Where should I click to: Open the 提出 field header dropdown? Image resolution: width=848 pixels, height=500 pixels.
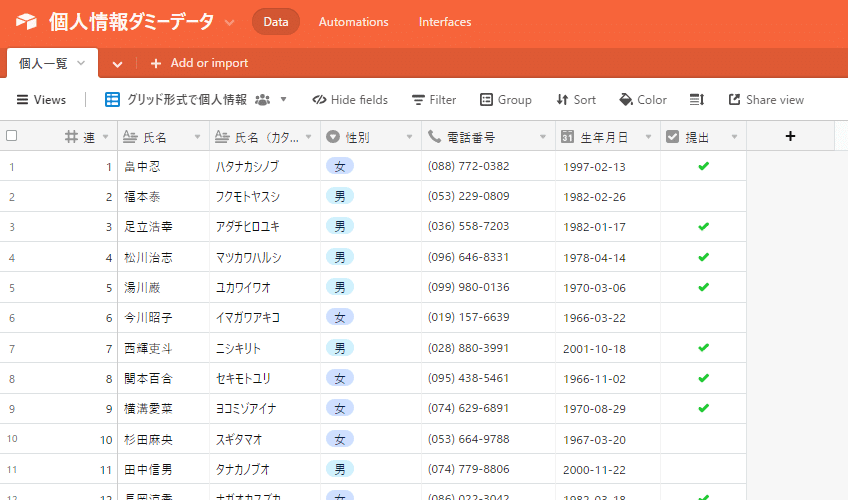pyautogui.click(x=734, y=137)
